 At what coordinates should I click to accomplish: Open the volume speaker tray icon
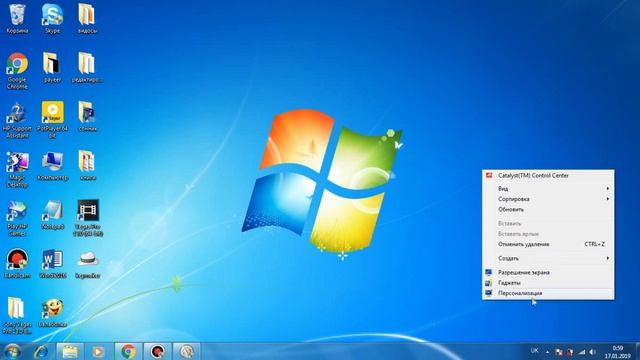tap(593, 352)
